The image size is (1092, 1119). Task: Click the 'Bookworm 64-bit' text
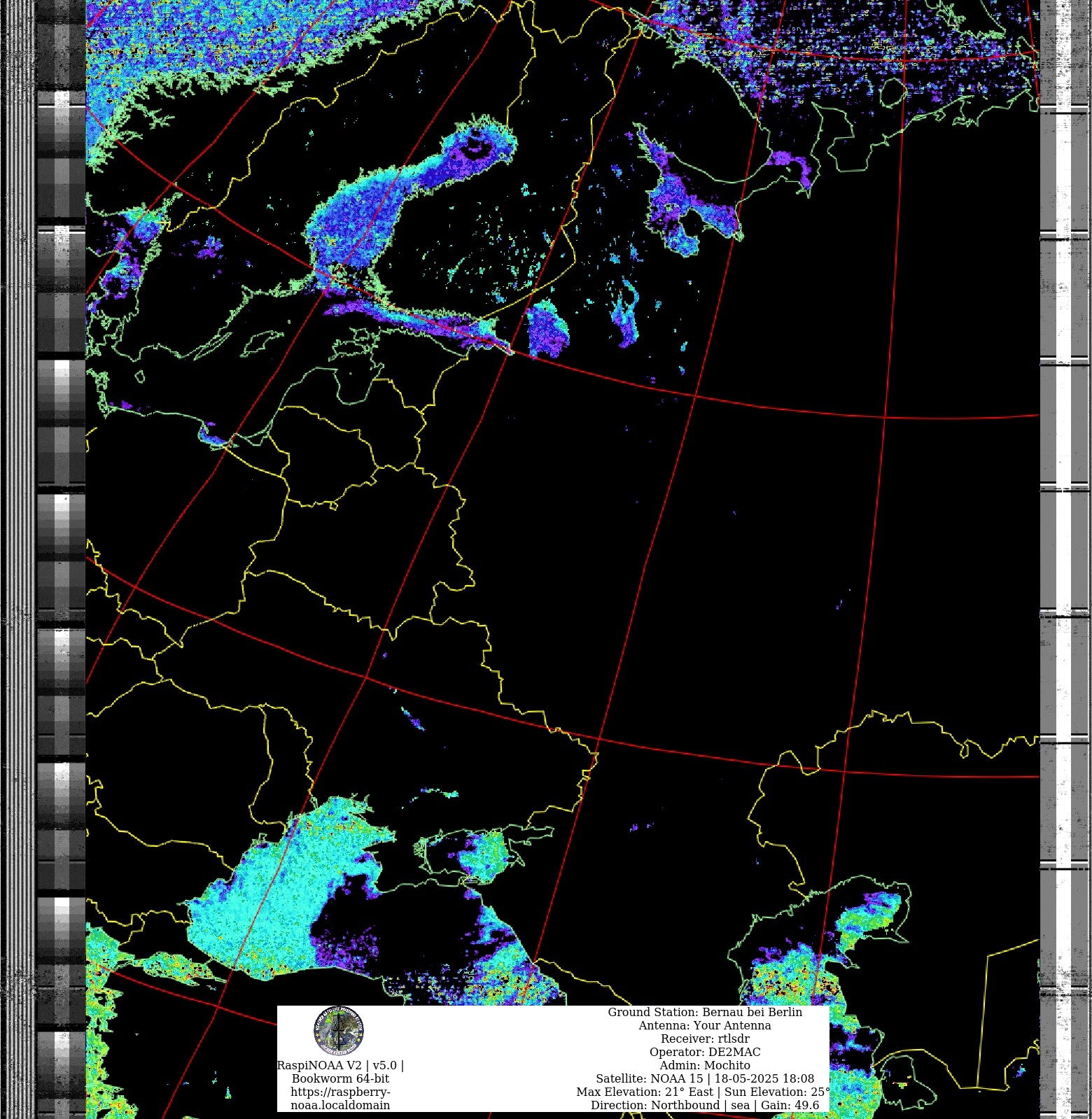[340, 1078]
